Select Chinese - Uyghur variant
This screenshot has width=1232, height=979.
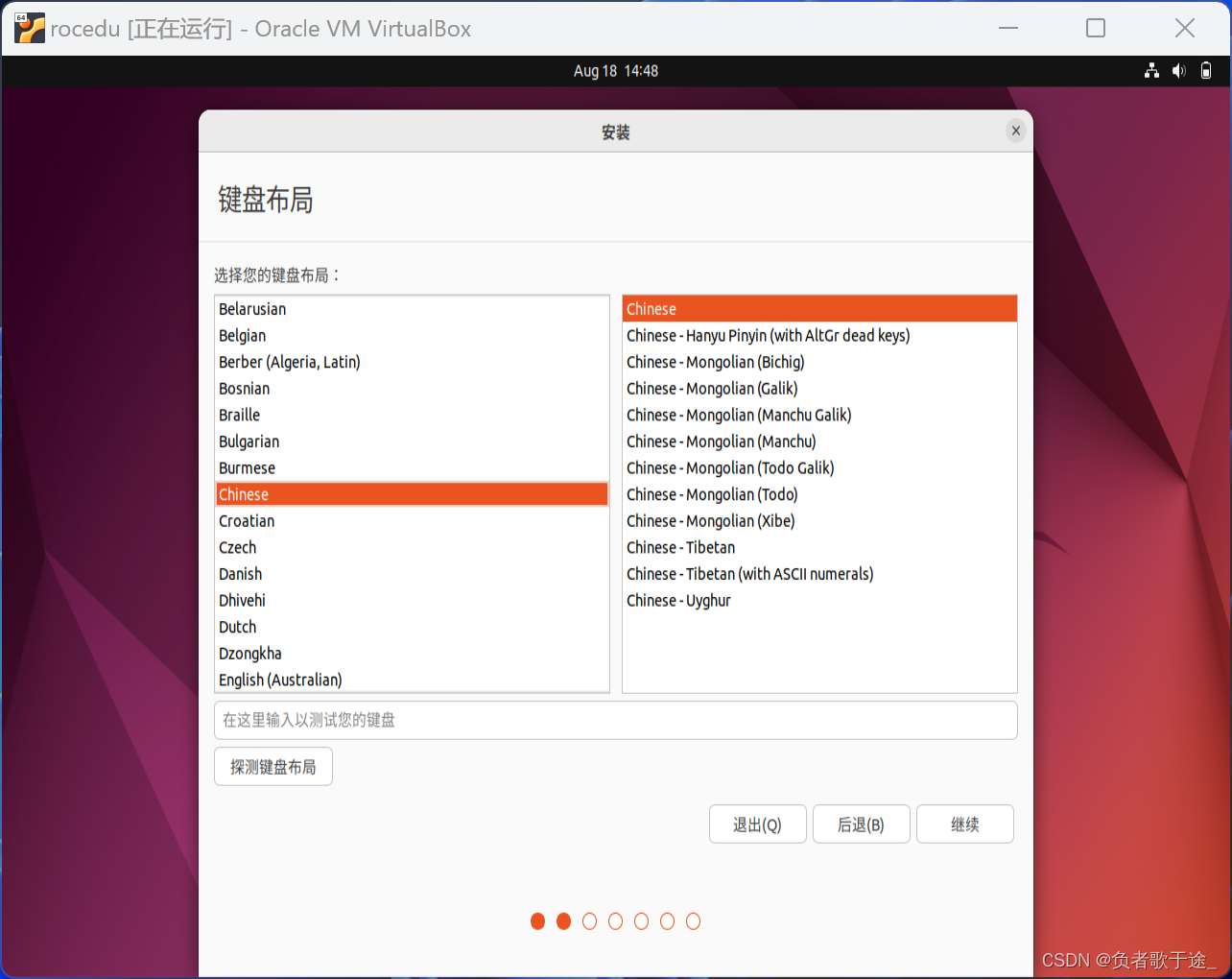tap(819, 601)
